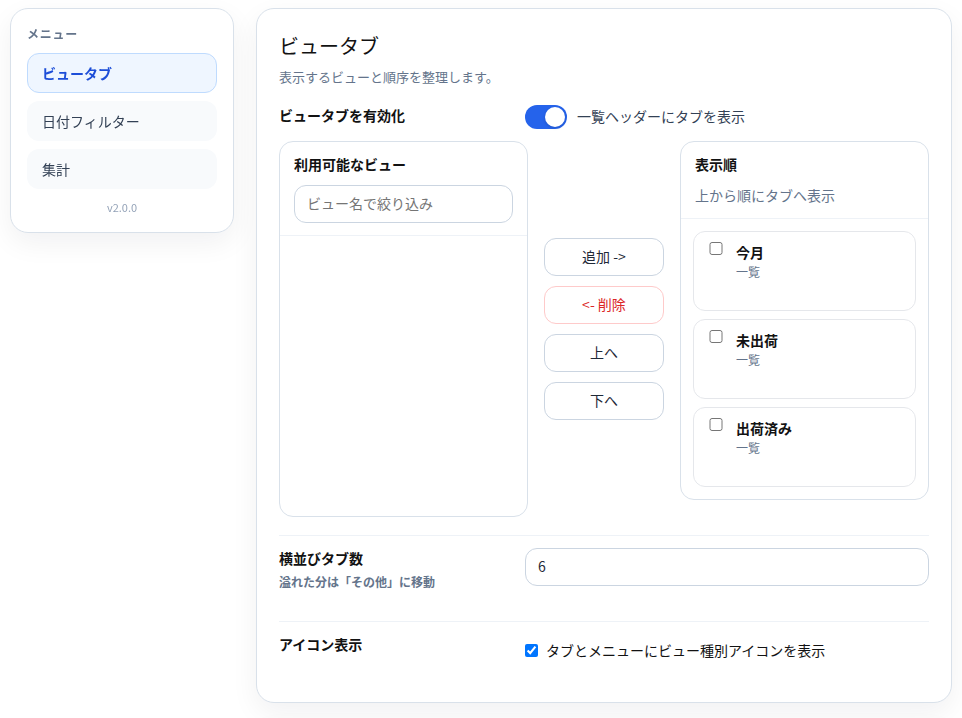Click the <- 削除 button
The image size is (962, 718).
point(604,305)
